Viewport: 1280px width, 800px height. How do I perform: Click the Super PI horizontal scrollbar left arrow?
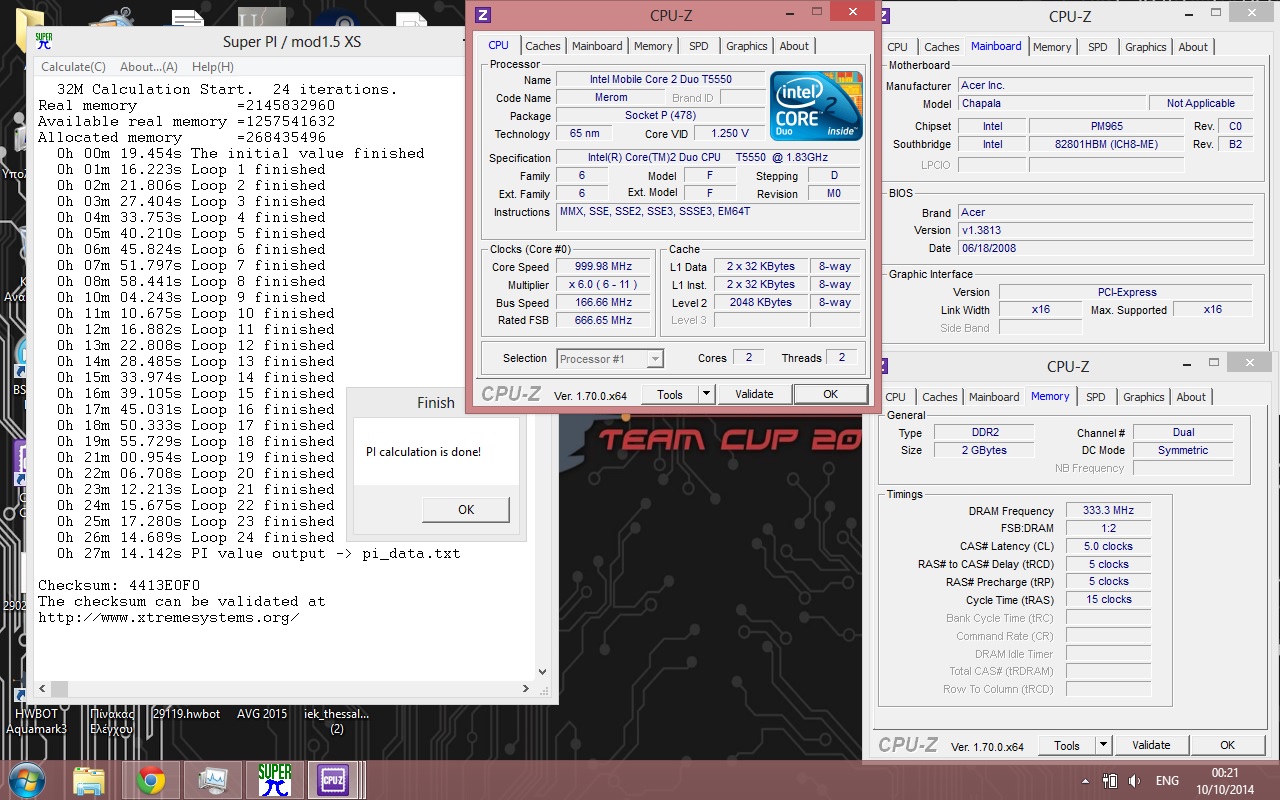coord(44,689)
